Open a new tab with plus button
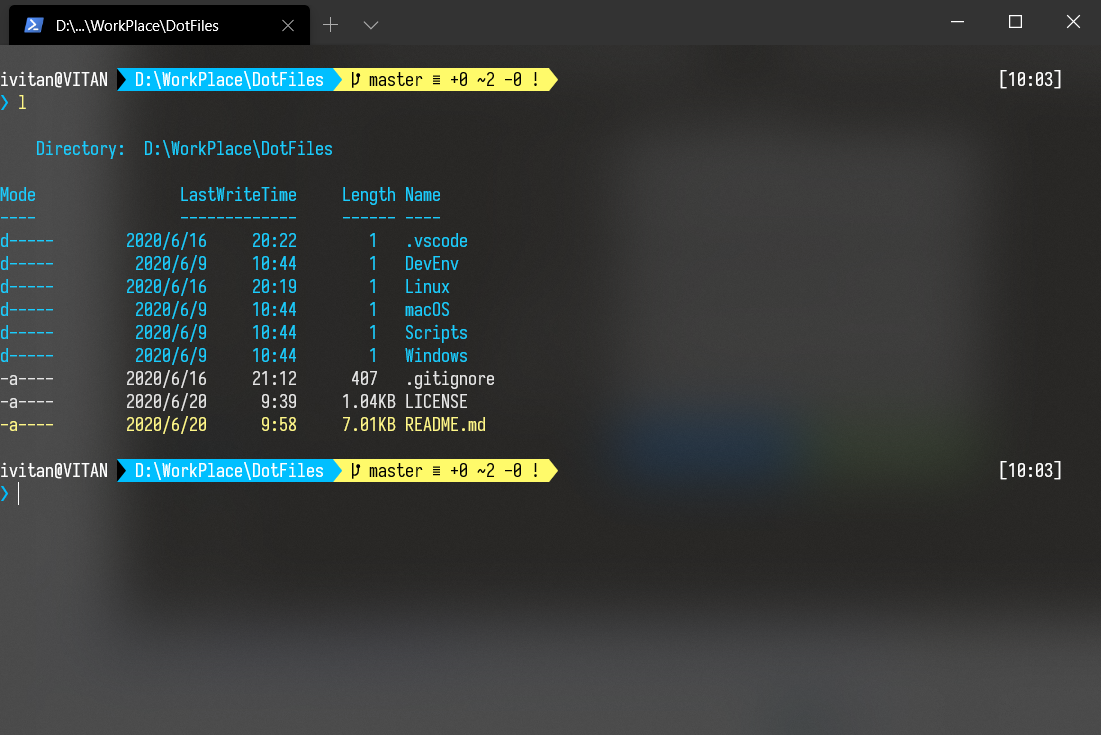Screen dimensions: 1101x735 (331, 25)
